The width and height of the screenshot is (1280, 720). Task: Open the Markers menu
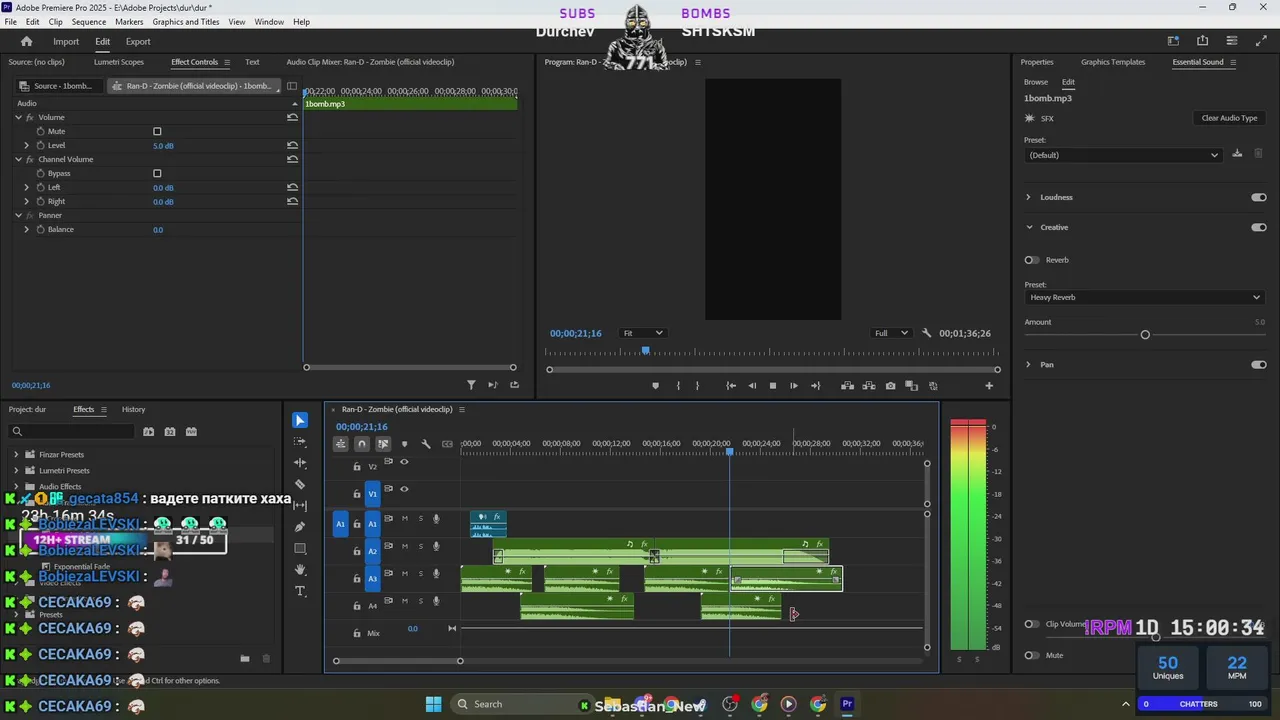[x=129, y=22]
